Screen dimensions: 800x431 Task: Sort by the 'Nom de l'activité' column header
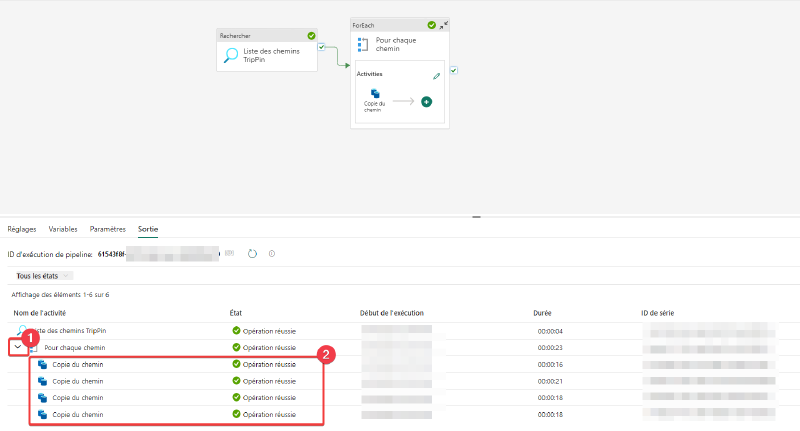[40, 313]
